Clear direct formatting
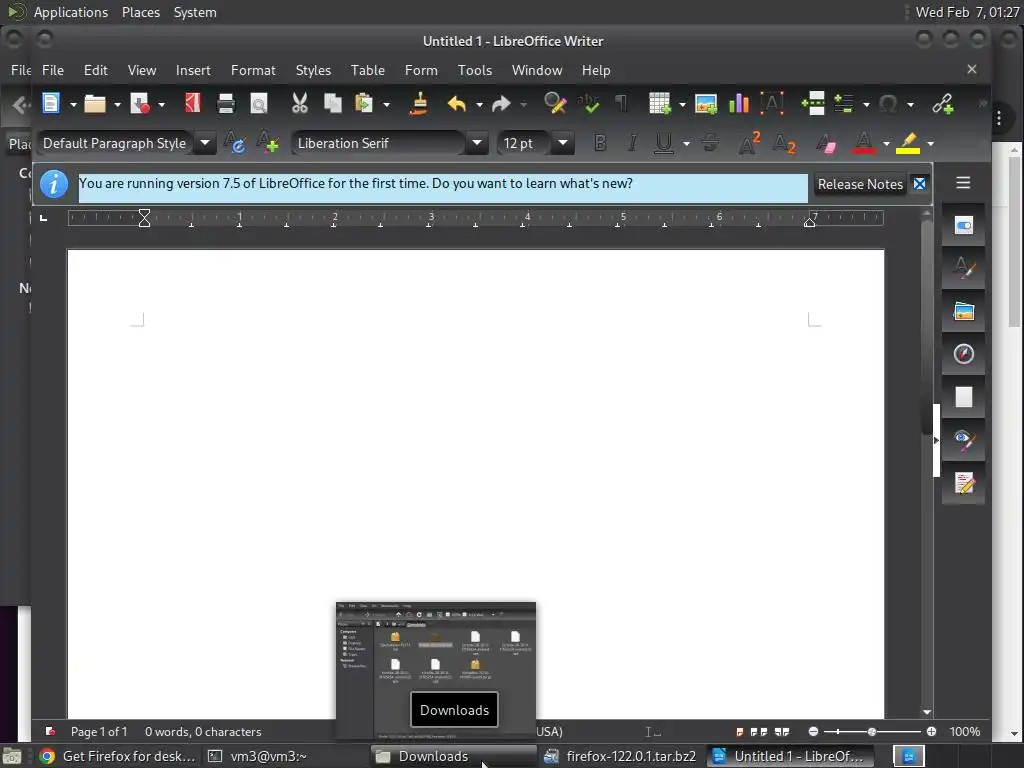Image resolution: width=1024 pixels, height=768 pixels. (826, 143)
